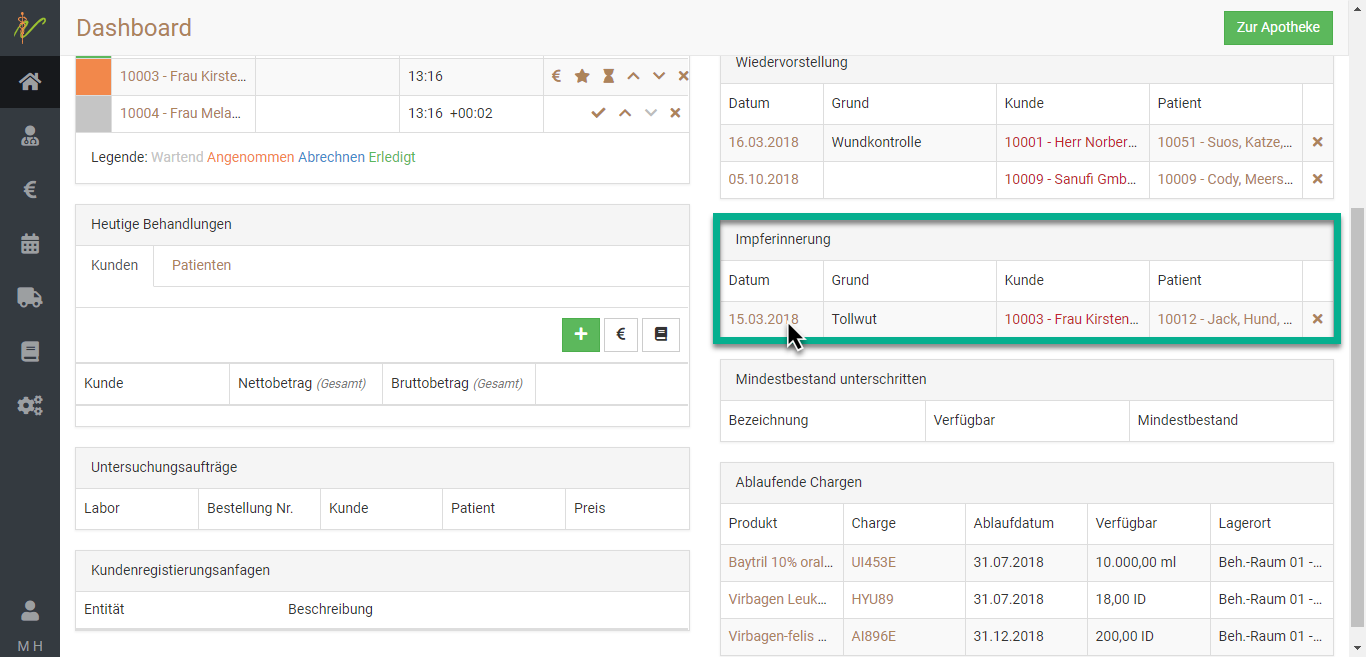Mark Frau Kirsten's appointment as favorite

pos(580,75)
